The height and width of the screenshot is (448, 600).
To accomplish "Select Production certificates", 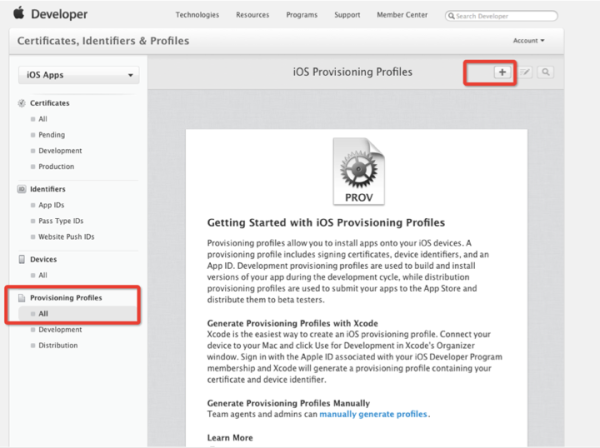I will 56,166.
